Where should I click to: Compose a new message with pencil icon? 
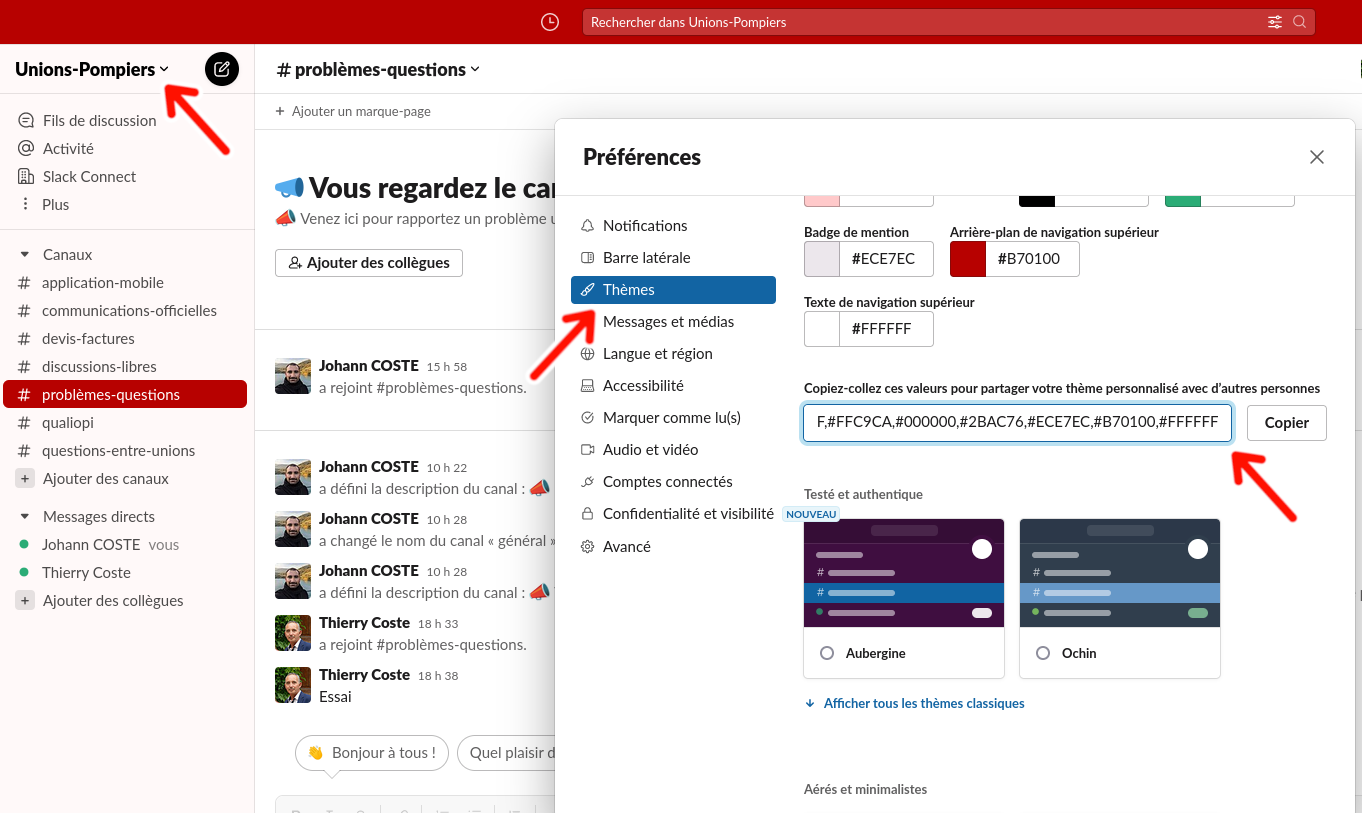pos(222,69)
